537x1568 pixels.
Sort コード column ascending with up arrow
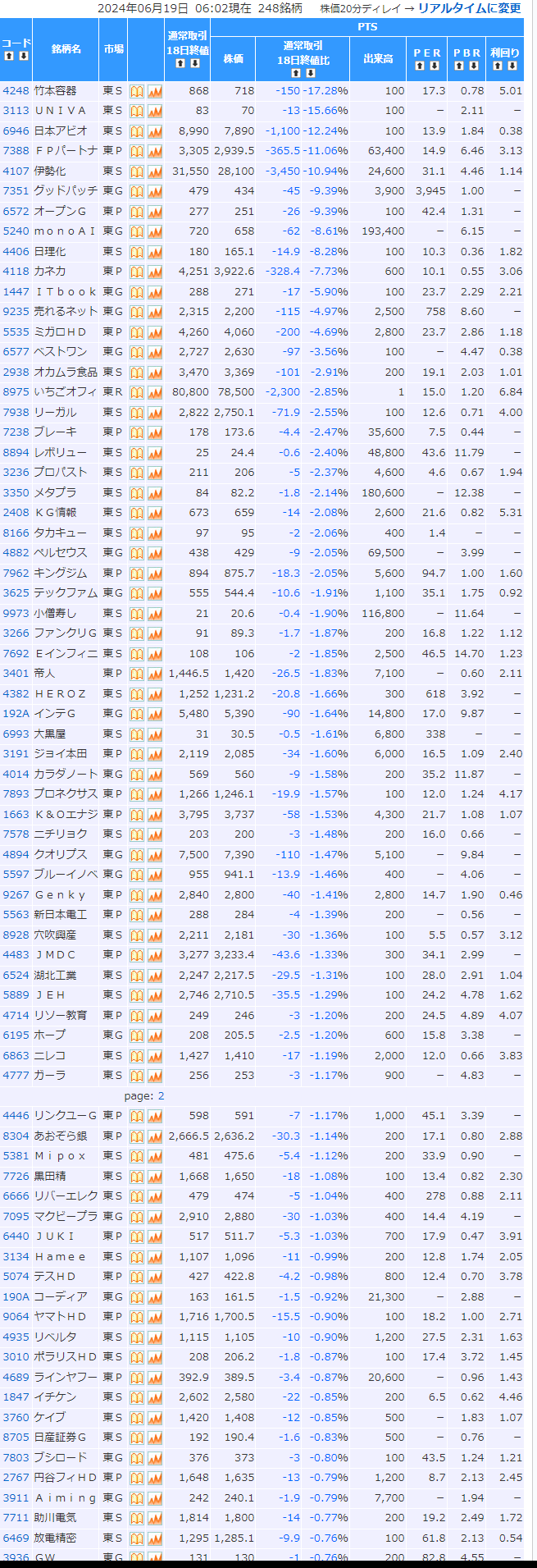9,57
